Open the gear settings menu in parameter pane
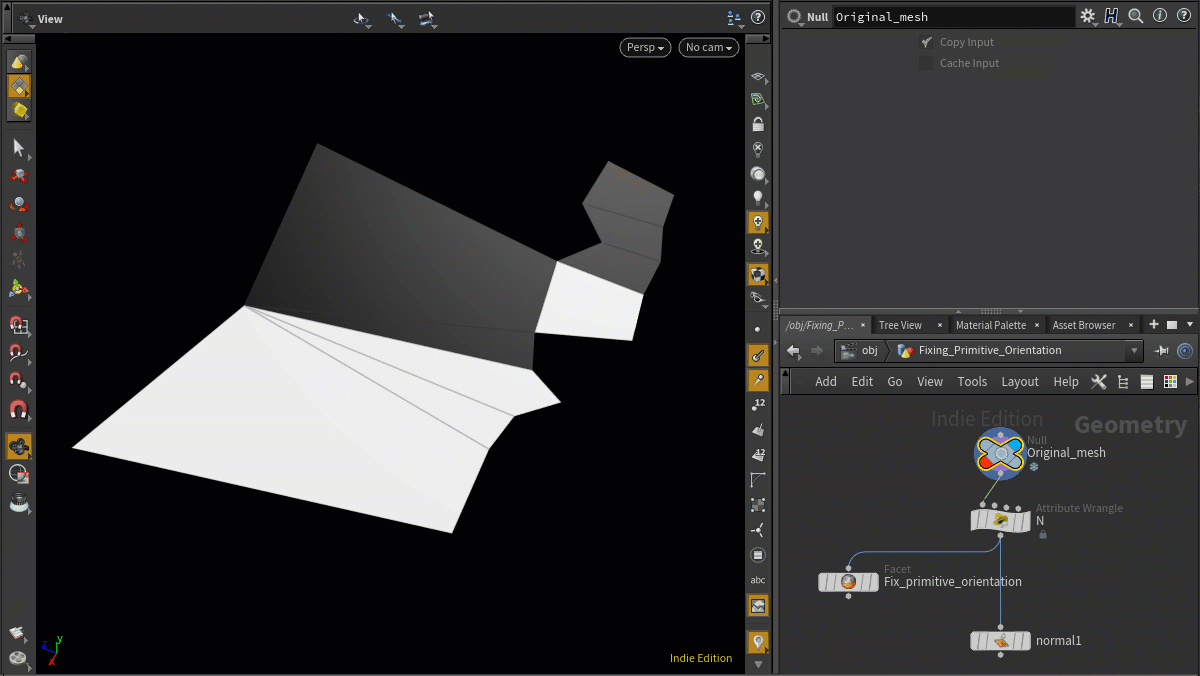This screenshot has height=676, width=1200. (1089, 15)
